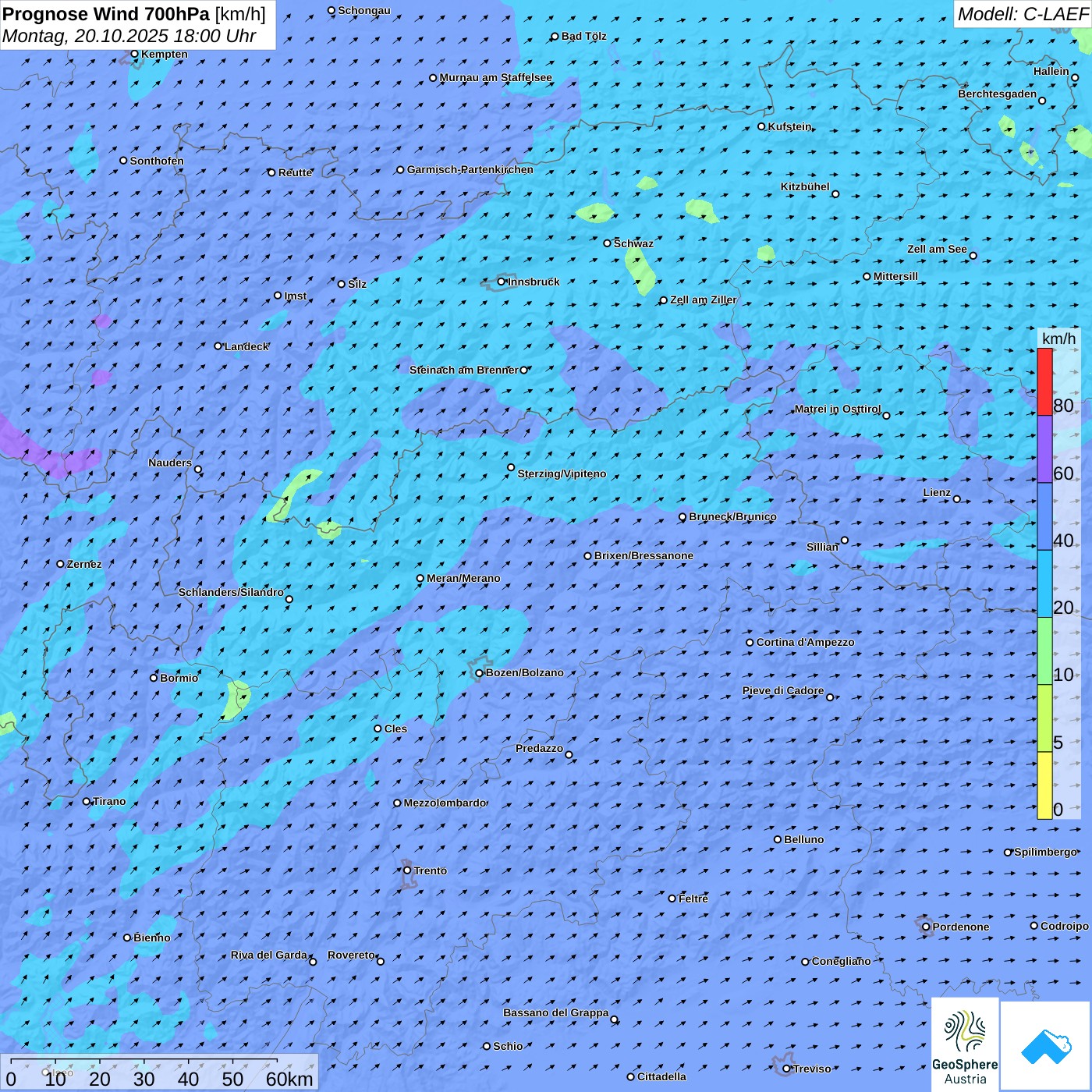Image resolution: width=1092 pixels, height=1092 pixels.
Task: Click the Innsbruck city label
Action: pos(534,282)
